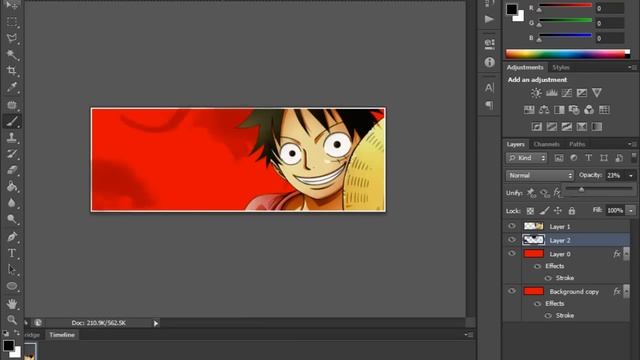Select the Layer 1 row
The width and height of the screenshot is (640, 360).
[x=567, y=226]
